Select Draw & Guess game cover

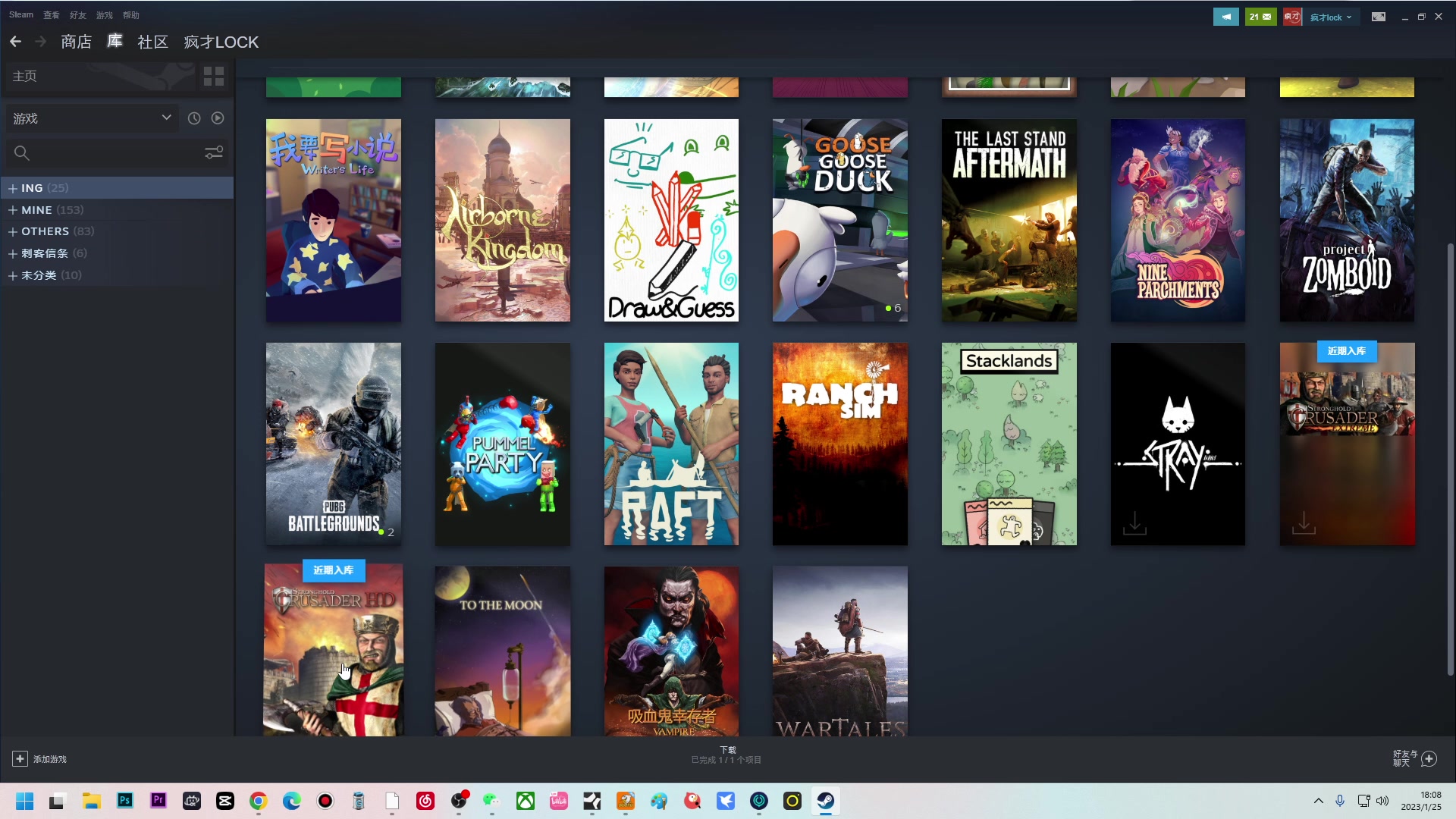[671, 220]
